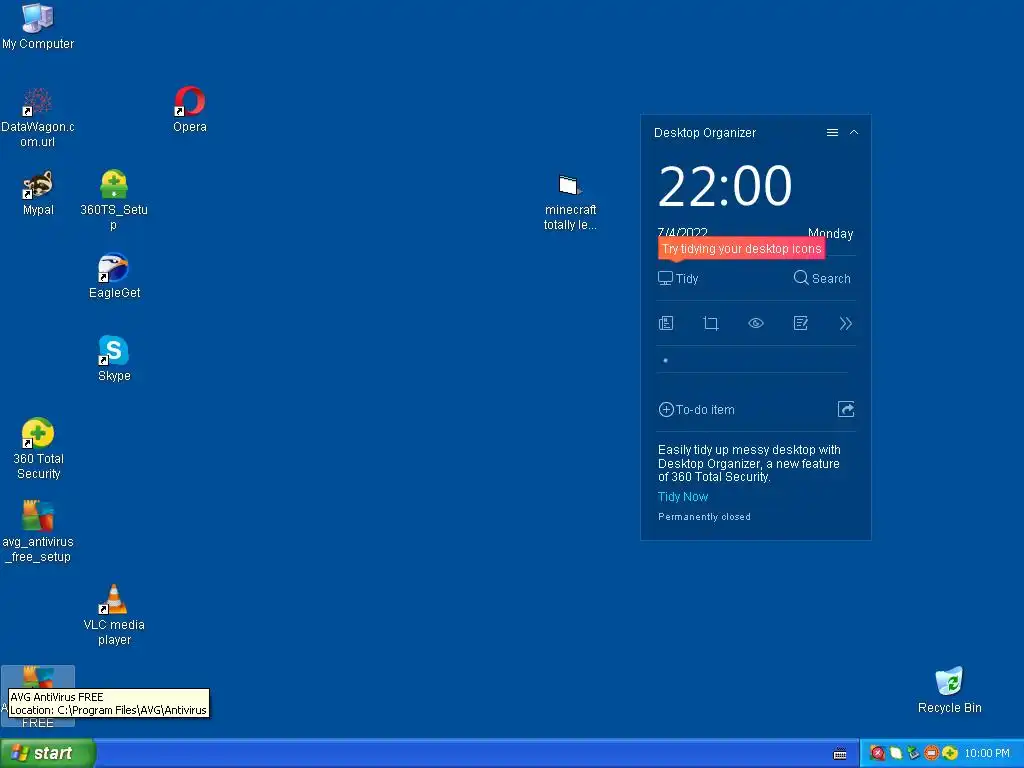The width and height of the screenshot is (1024, 768).
Task: Click the share arrow icon beside To-do
Action: 846,409
